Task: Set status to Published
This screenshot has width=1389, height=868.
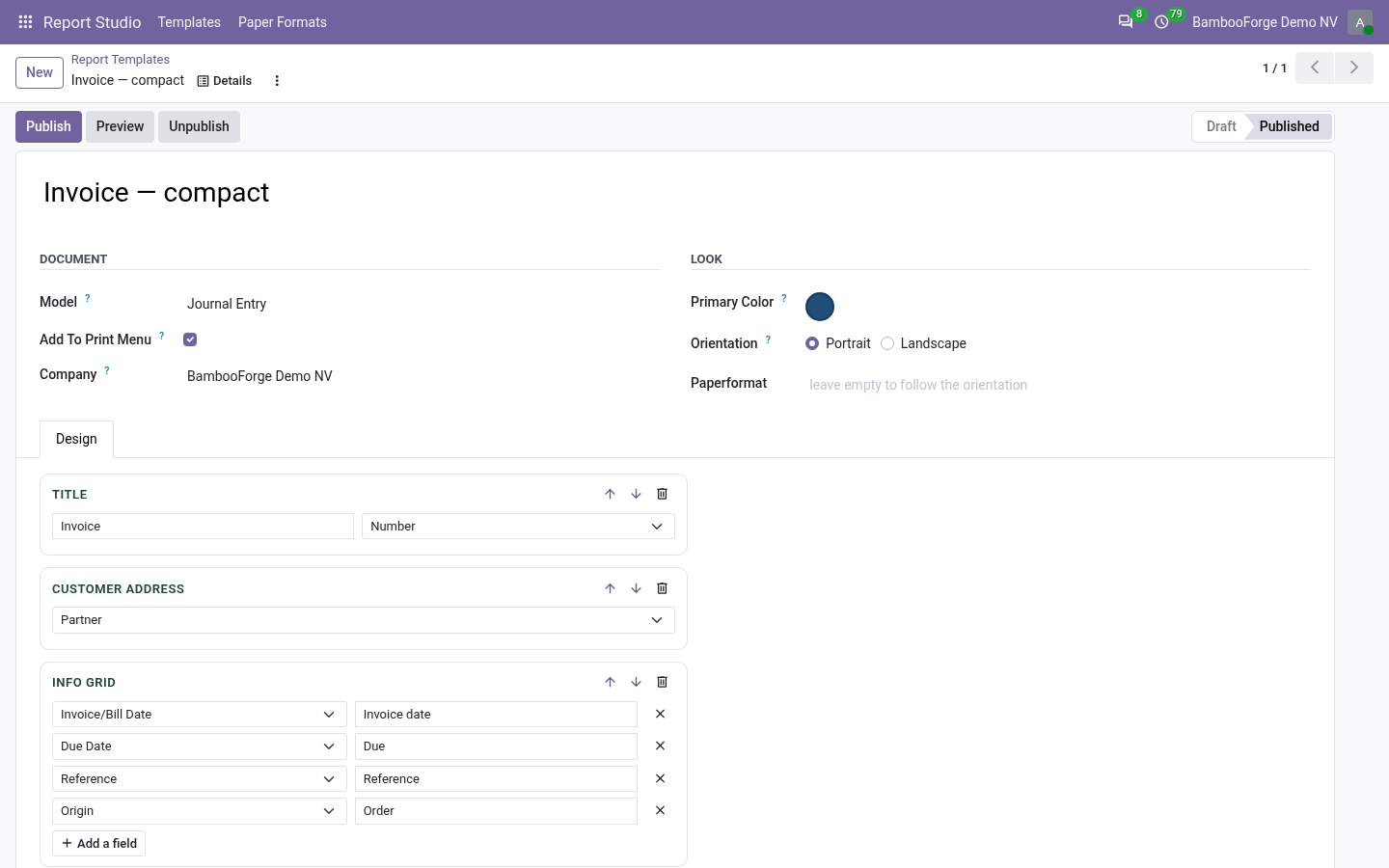Action: coord(1289,126)
